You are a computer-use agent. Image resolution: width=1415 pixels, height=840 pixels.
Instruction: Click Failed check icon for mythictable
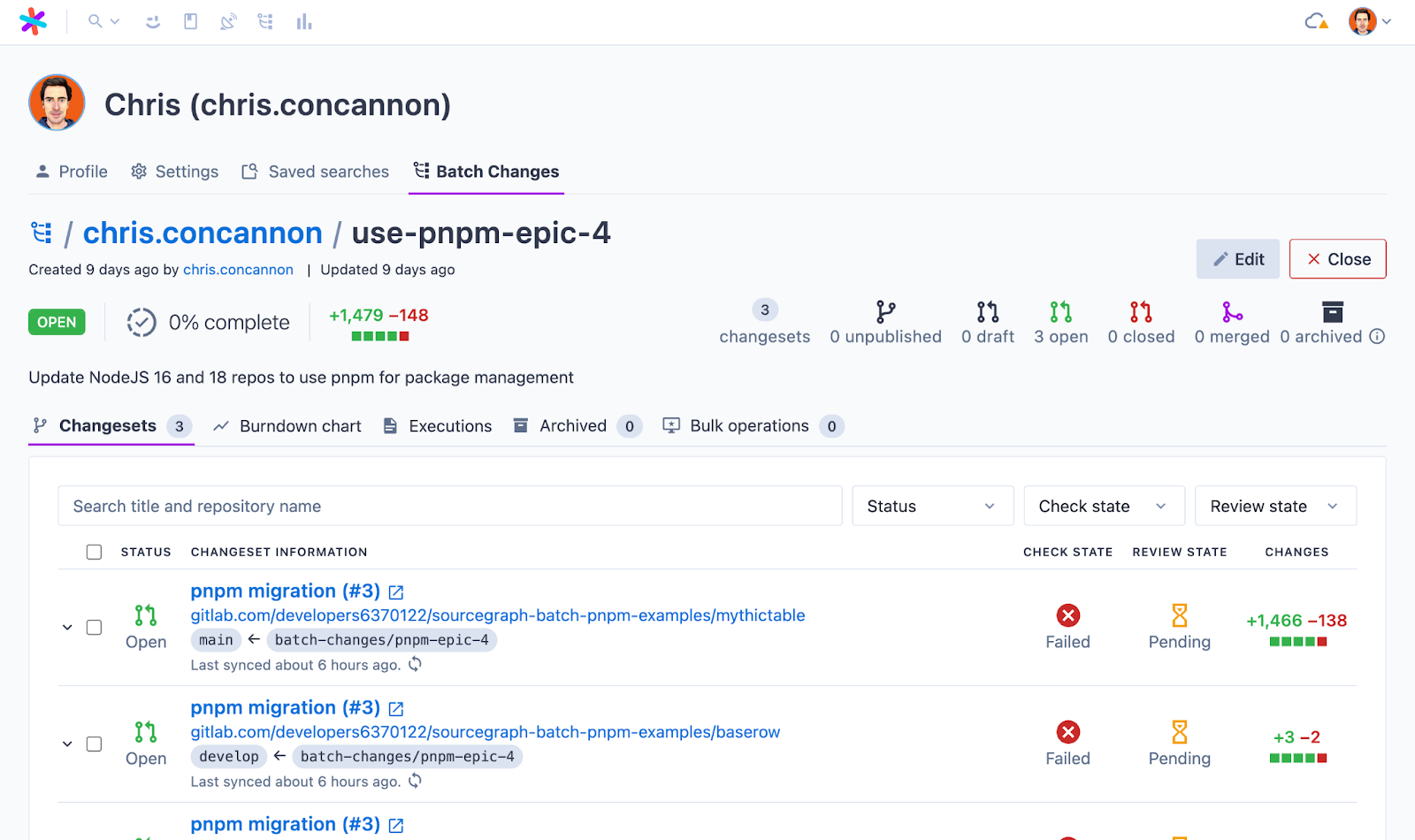(x=1068, y=615)
